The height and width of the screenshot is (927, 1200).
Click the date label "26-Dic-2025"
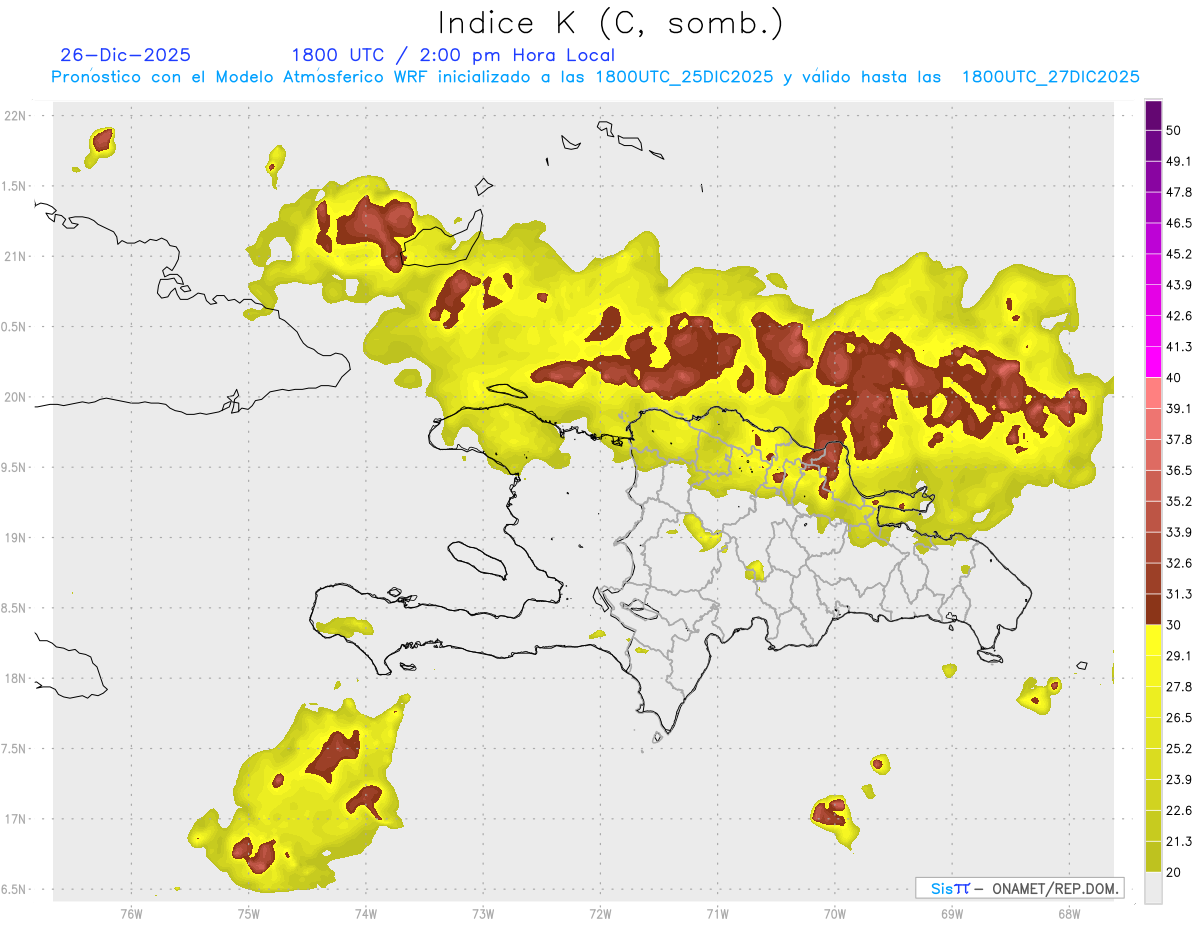tap(125, 55)
